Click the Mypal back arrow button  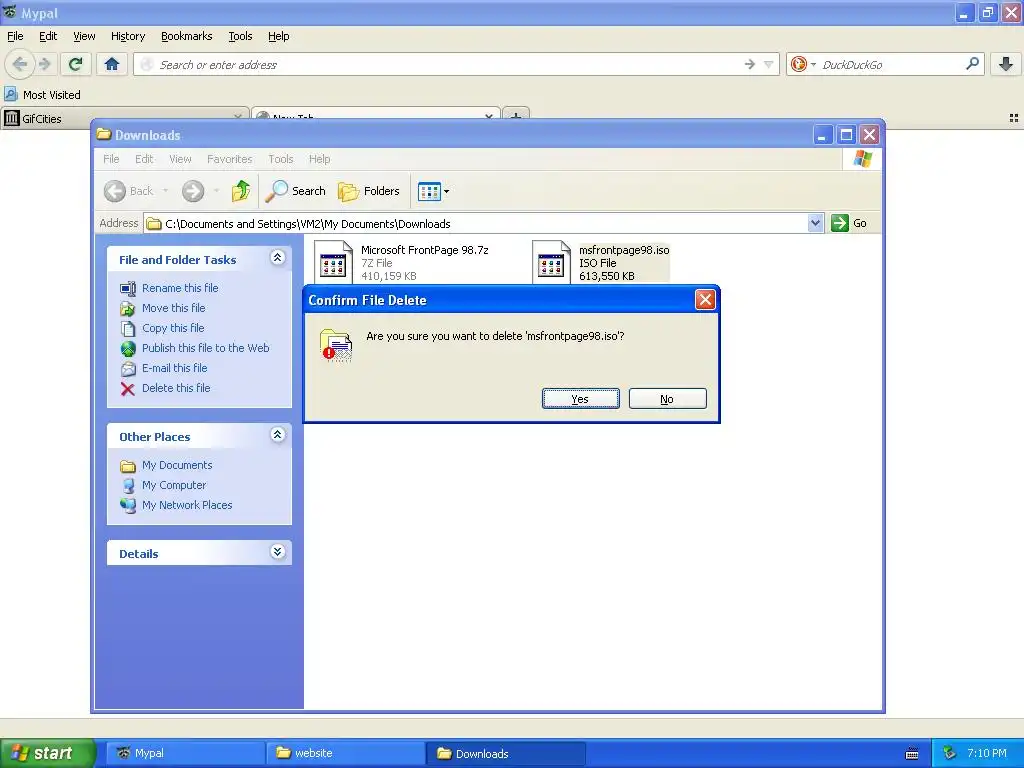tap(20, 64)
